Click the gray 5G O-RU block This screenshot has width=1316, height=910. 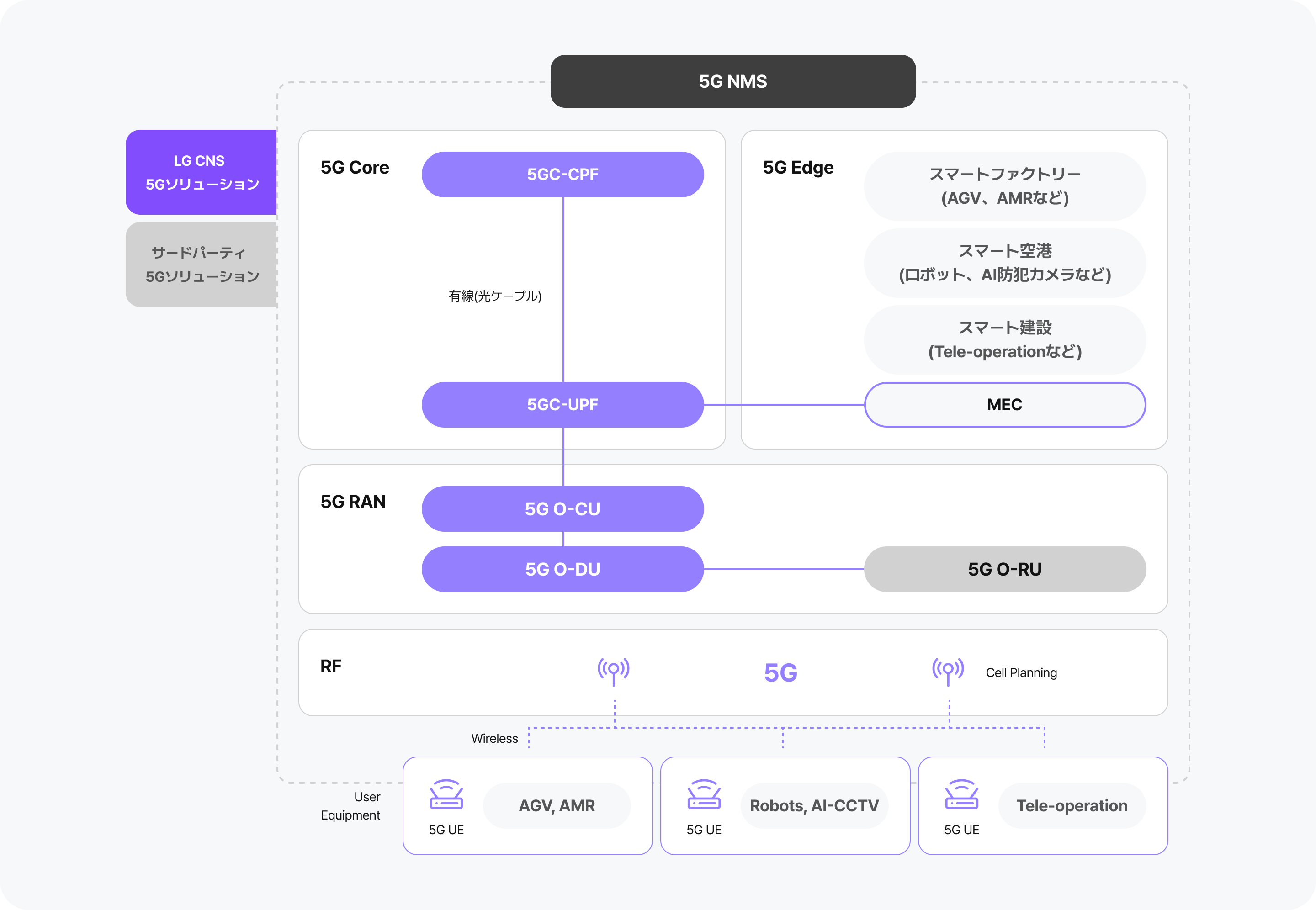coord(1004,569)
